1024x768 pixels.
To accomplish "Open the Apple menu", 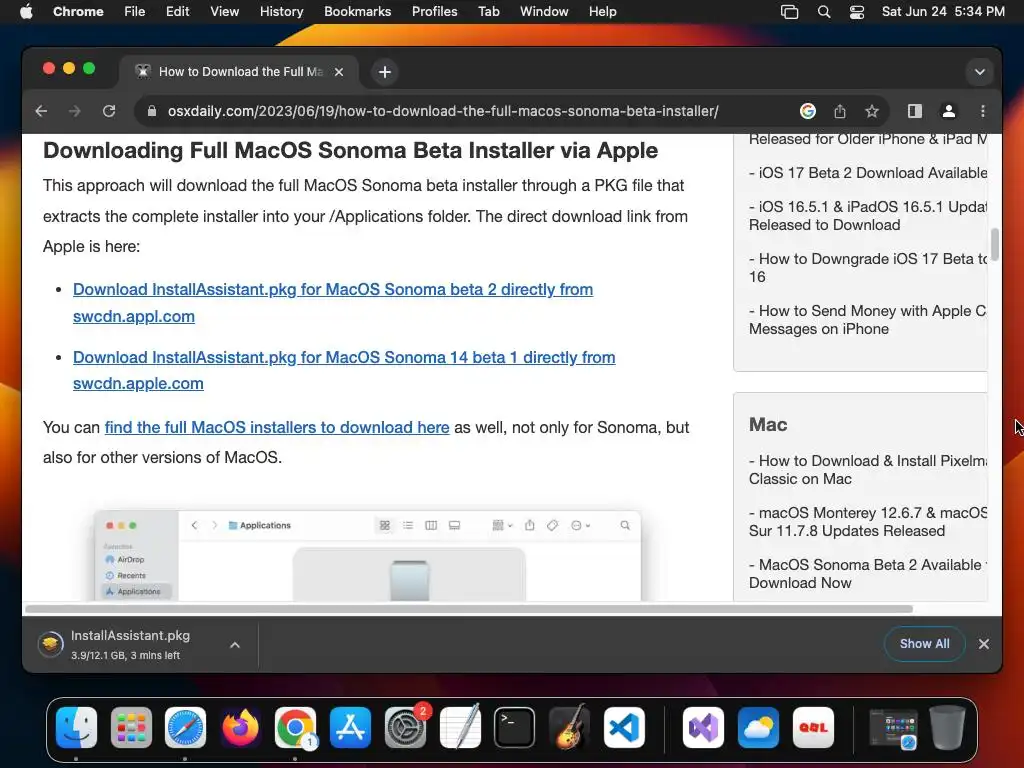I will point(26,11).
